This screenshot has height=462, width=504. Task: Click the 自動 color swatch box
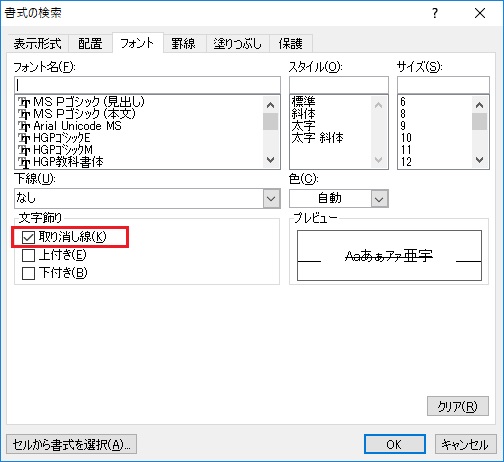[x=330, y=199]
